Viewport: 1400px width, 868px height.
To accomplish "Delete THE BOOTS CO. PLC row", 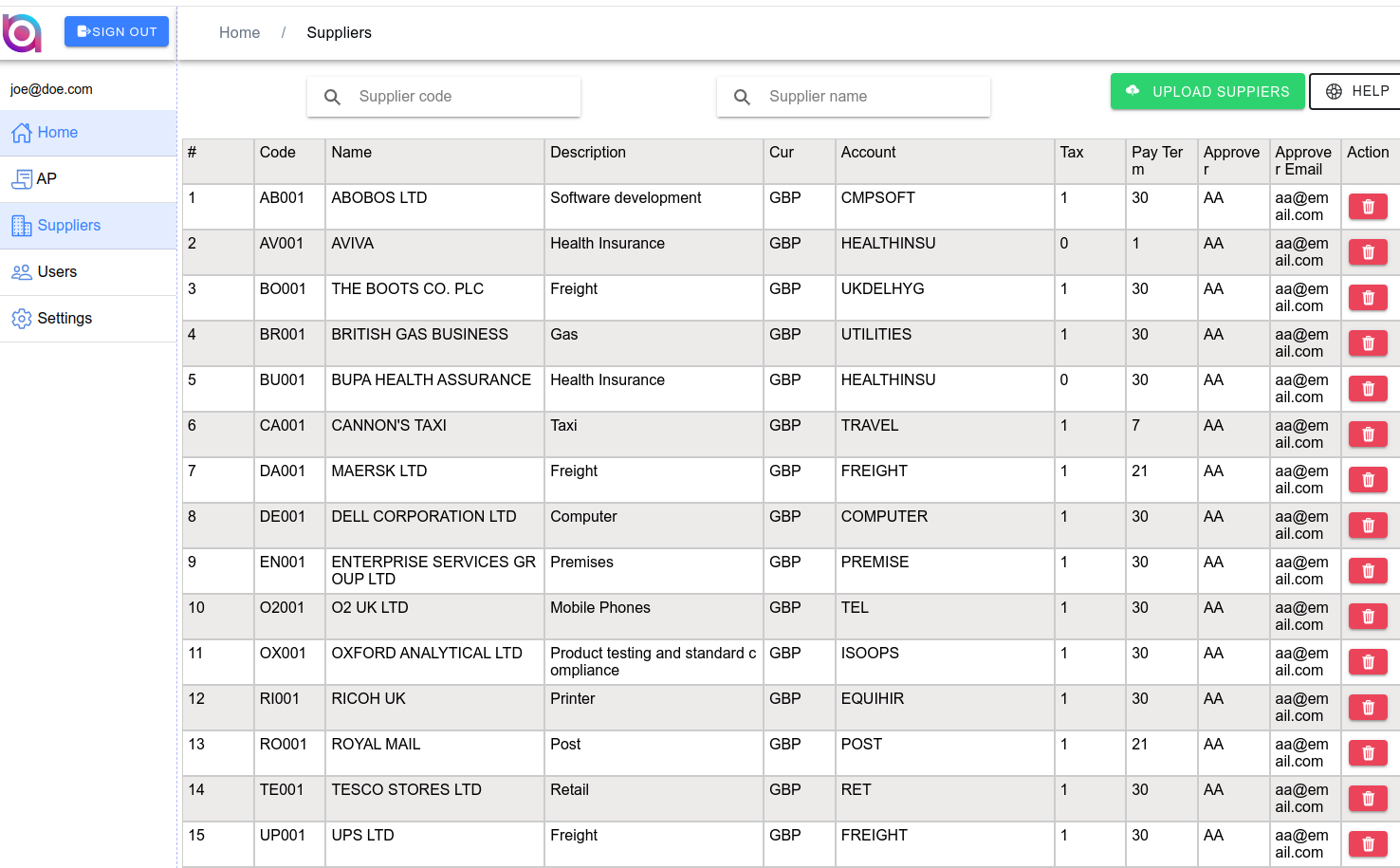I will point(1368,298).
